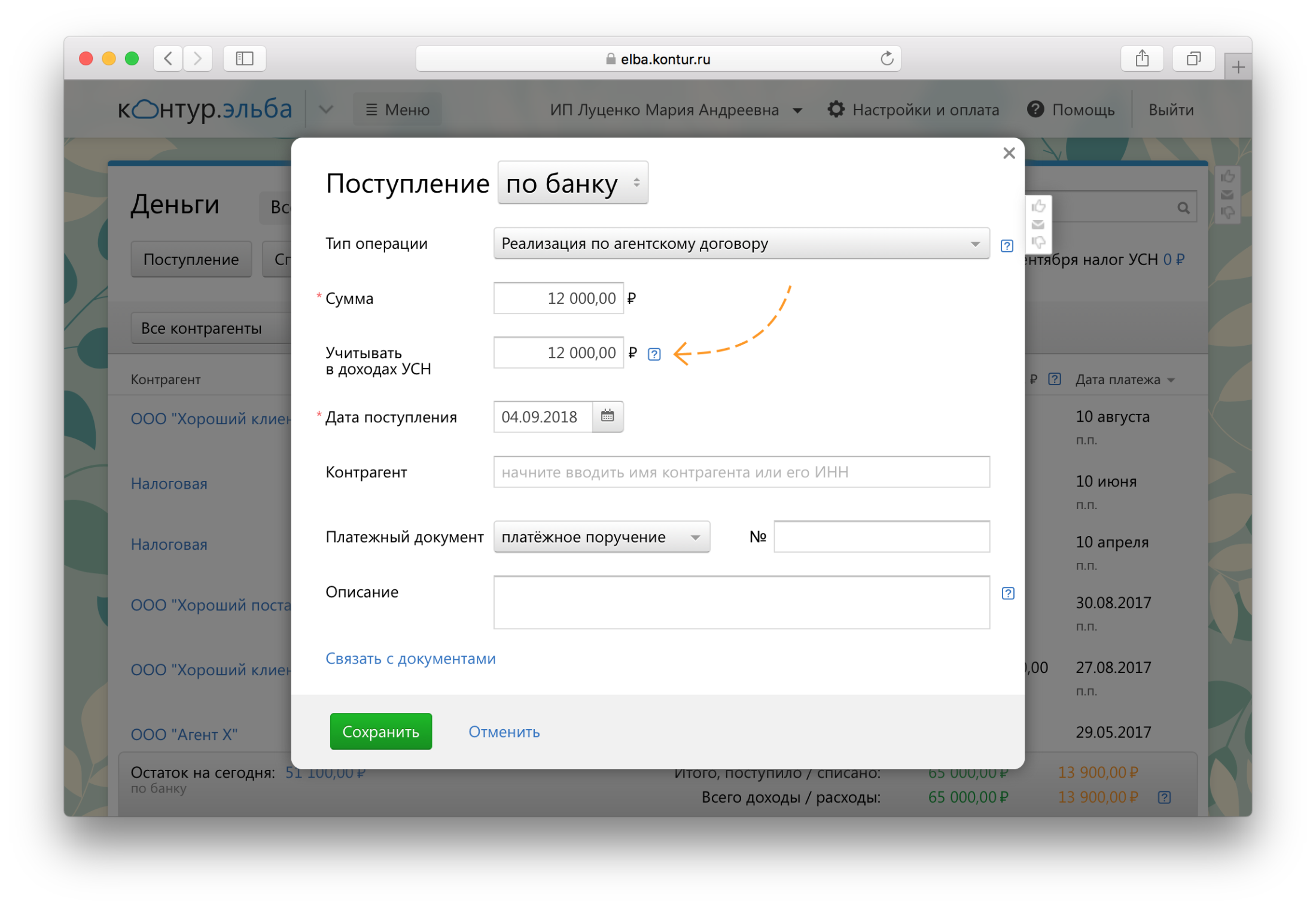This screenshot has width=1316, height=908.
Task: Open ООО "Хороший поста… contractor link
Action: (x=211, y=605)
